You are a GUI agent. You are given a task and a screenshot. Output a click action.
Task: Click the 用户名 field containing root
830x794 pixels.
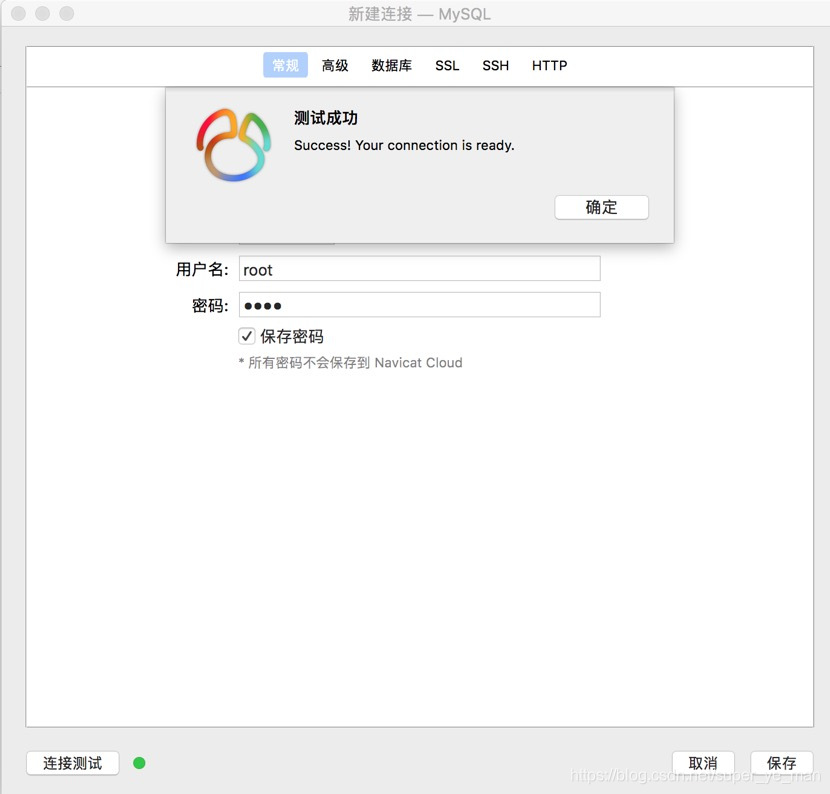point(420,269)
